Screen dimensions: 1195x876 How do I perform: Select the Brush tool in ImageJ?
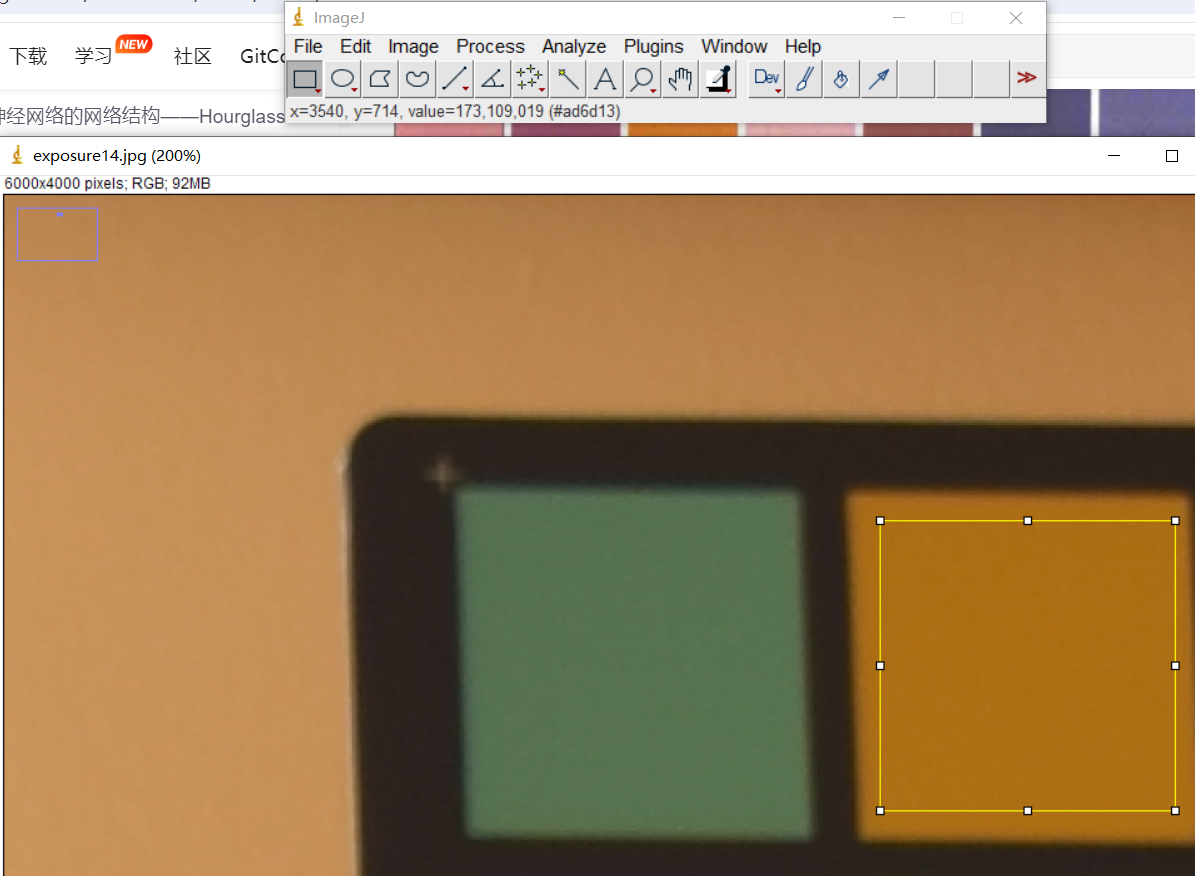(x=804, y=79)
